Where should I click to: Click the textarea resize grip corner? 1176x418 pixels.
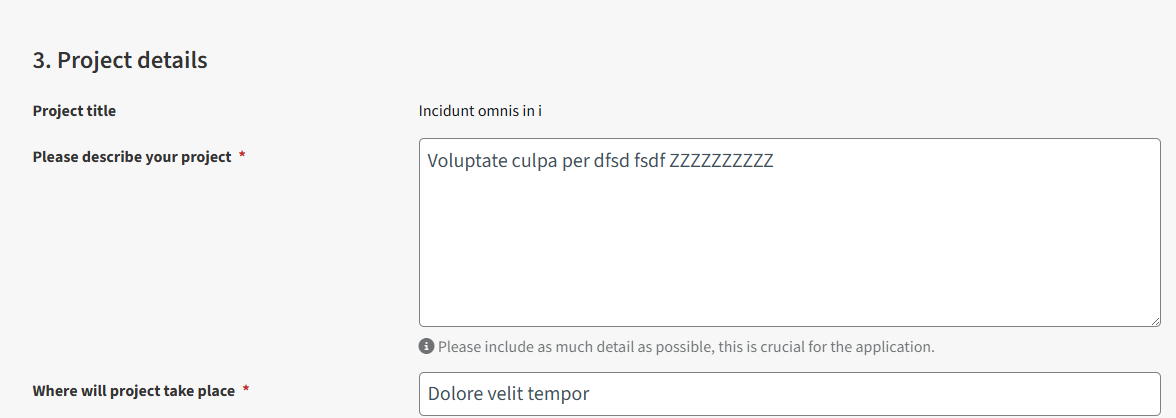pyautogui.click(x=1154, y=320)
